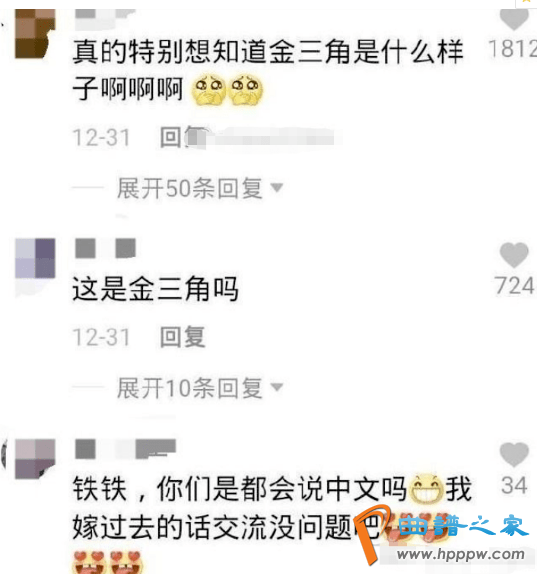
Task: Select comment text 这是金三角吗
Action: point(156,289)
